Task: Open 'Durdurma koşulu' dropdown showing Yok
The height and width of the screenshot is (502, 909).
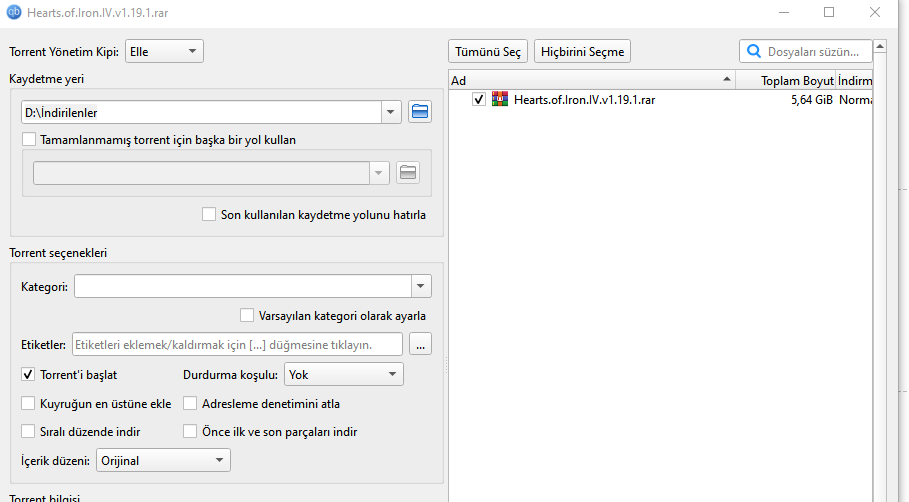Action: coord(344,374)
